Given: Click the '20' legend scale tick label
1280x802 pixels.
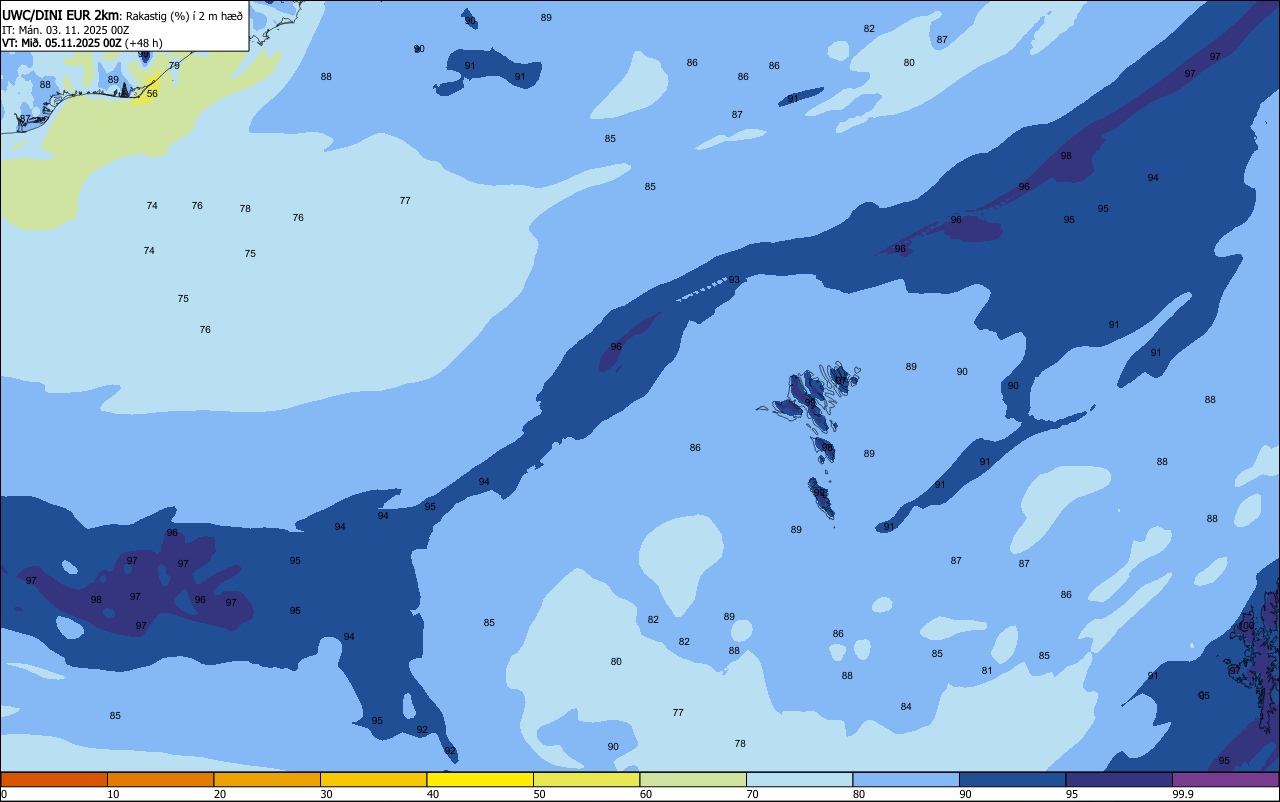Looking at the screenshot, I should pos(220,794).
